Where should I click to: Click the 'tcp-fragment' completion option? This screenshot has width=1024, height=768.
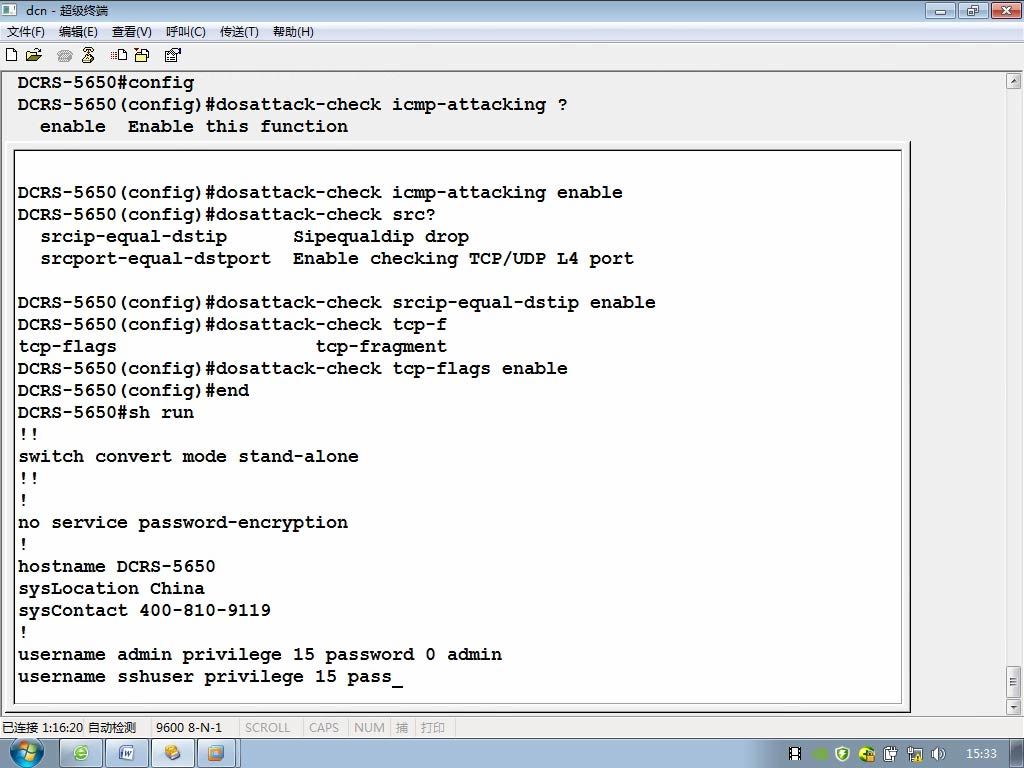[381, 347]
